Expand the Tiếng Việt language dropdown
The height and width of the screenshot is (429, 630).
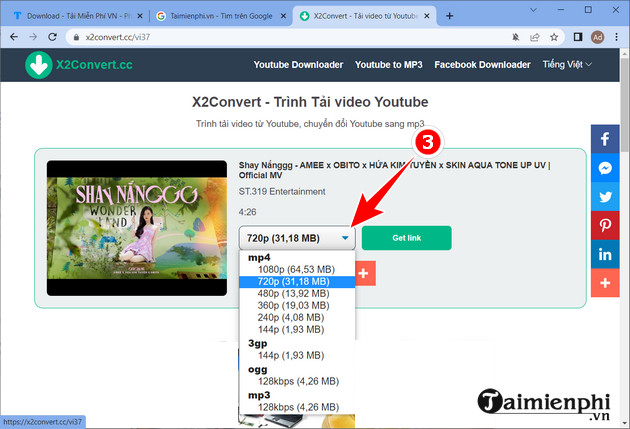click(567, 64)
